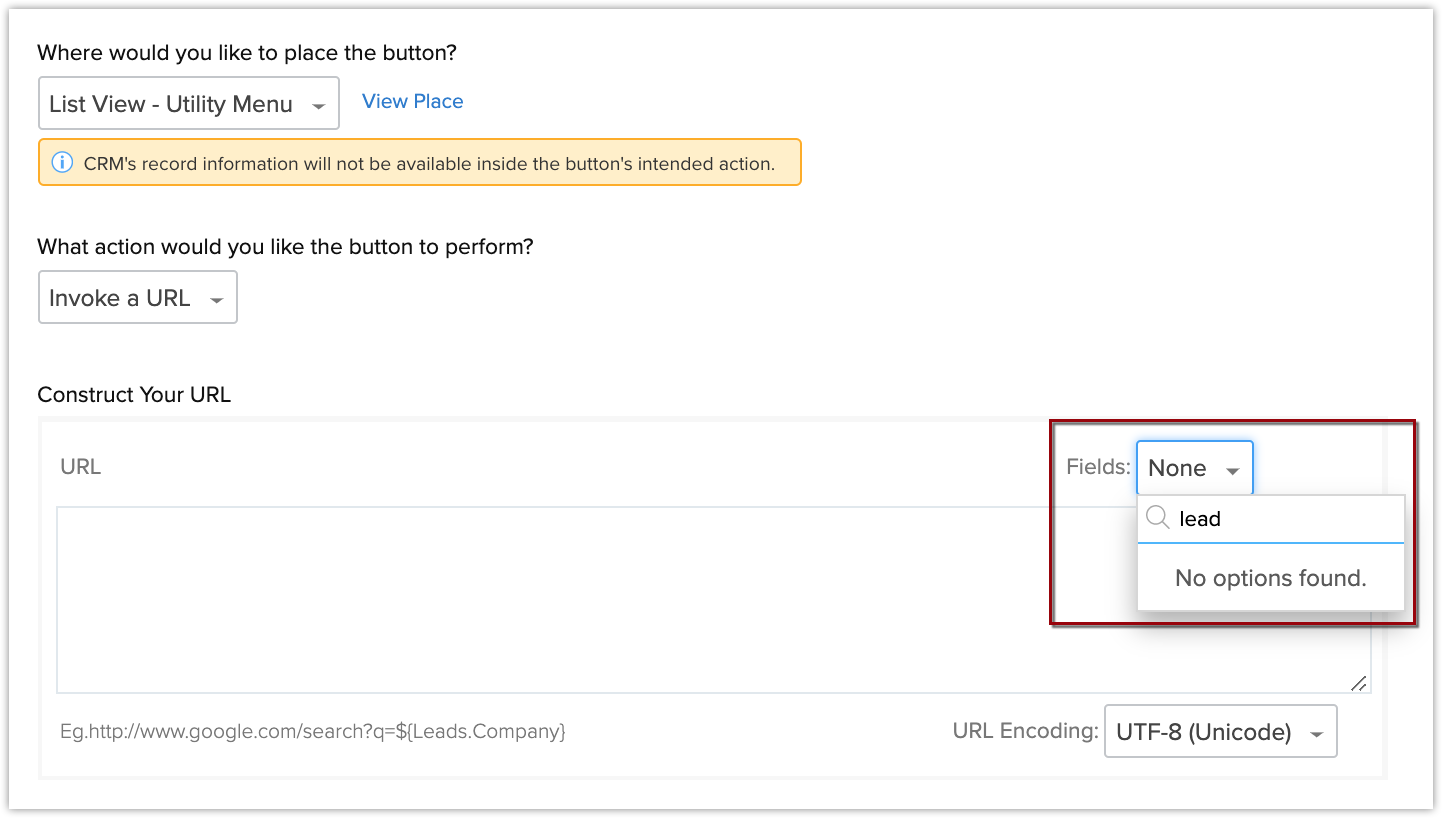Click the "Where would you like to place" question
The height and width of the screenshot is (818, 1442).
tap(254, 52)
